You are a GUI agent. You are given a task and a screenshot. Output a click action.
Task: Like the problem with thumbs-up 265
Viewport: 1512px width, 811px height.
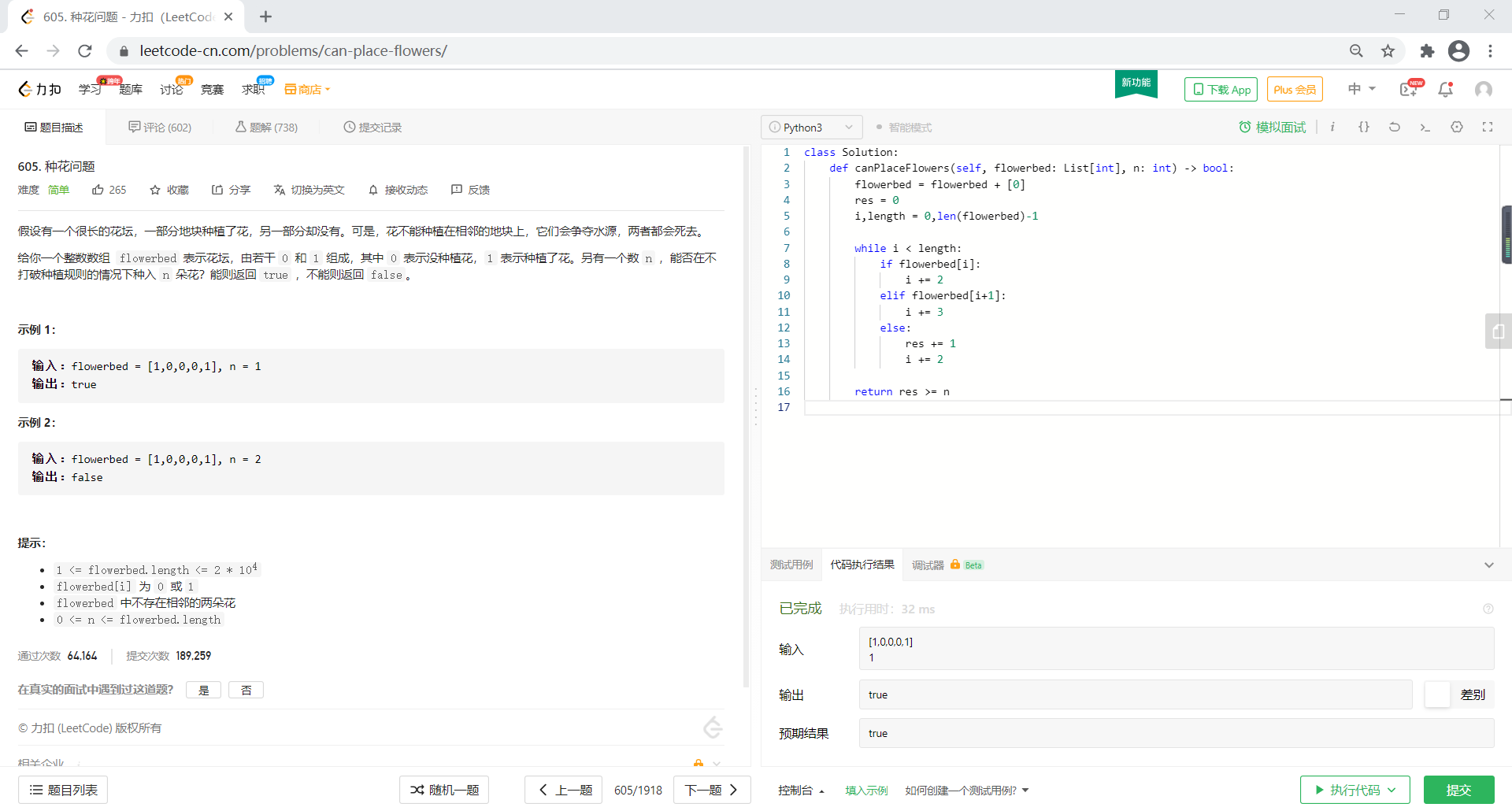click(109, 190)
